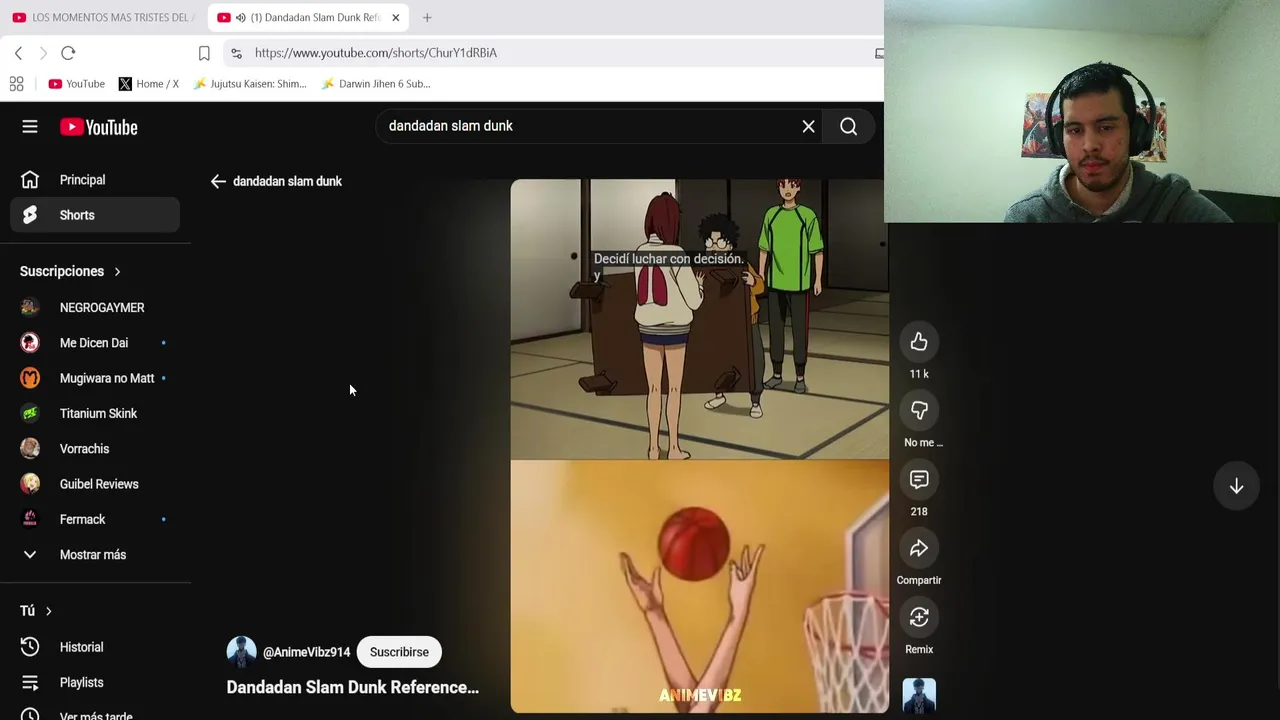Open a new browser tab

(x=427, y=17)
